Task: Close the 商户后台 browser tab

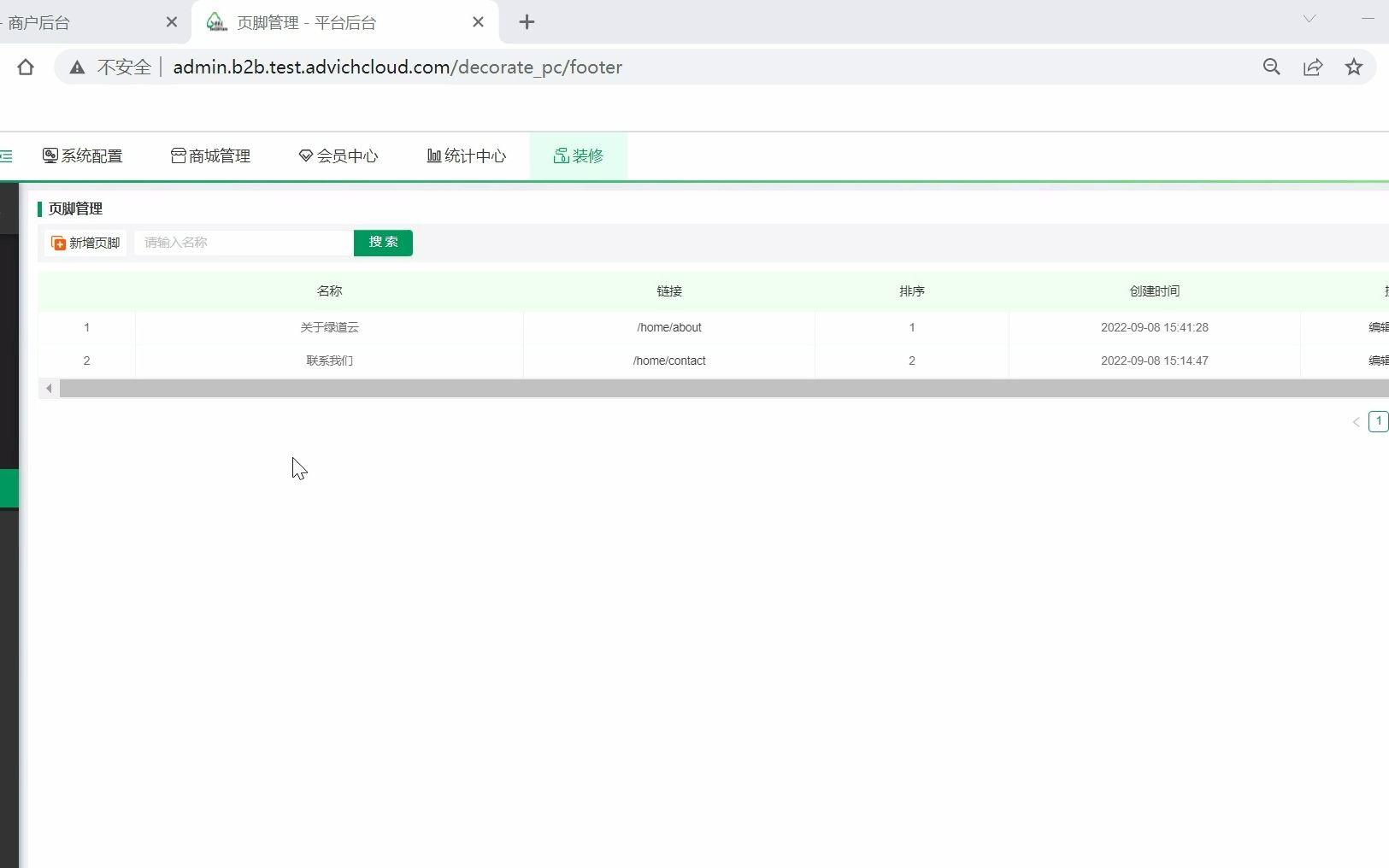Action: click(x=172, y=22)
